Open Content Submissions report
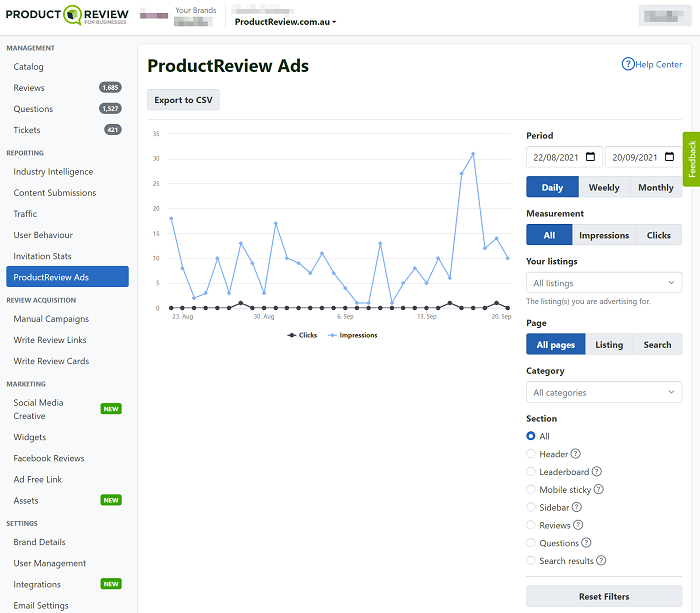 click(67, 192)
